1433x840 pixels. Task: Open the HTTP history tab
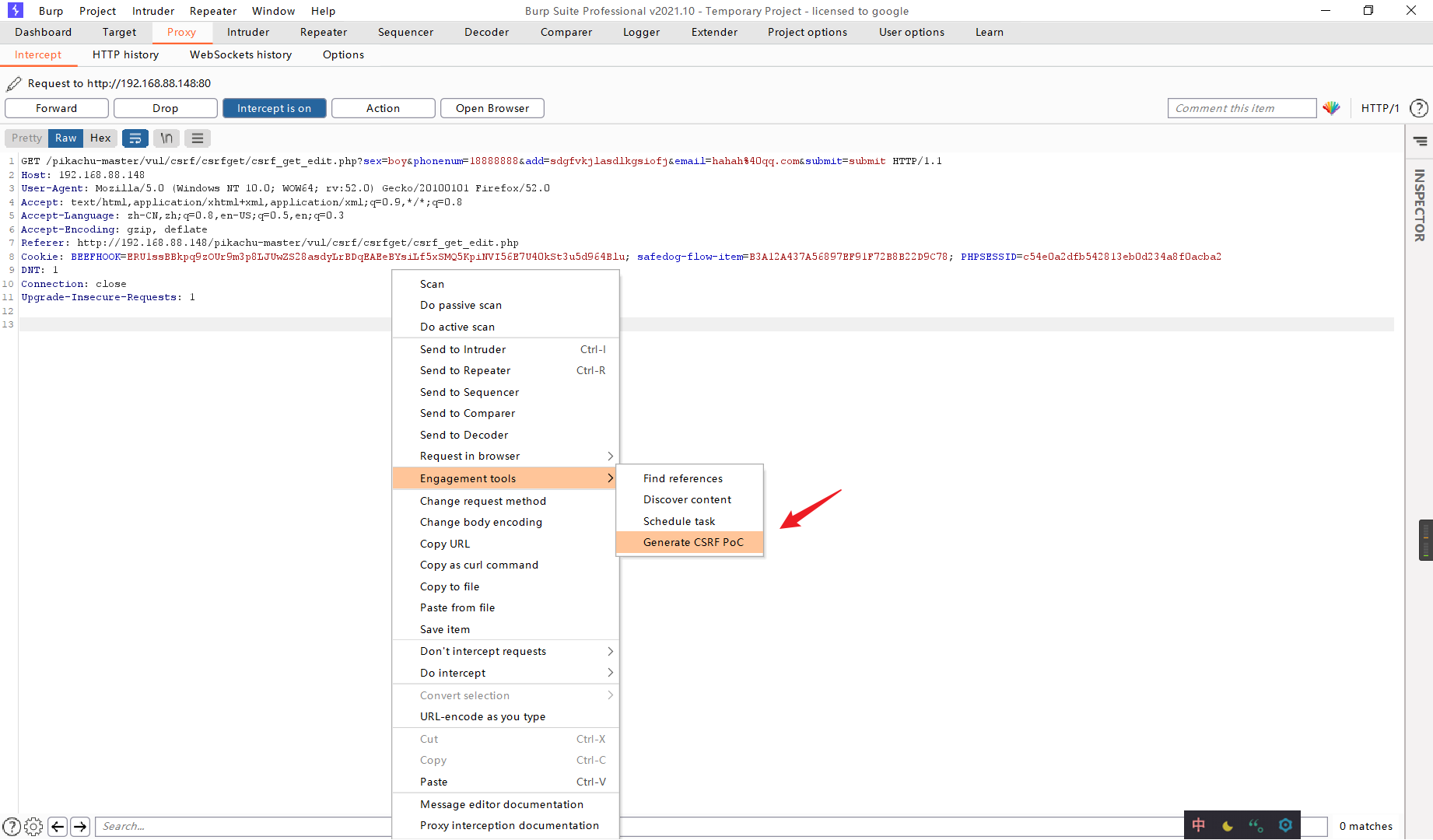[125, 54]
